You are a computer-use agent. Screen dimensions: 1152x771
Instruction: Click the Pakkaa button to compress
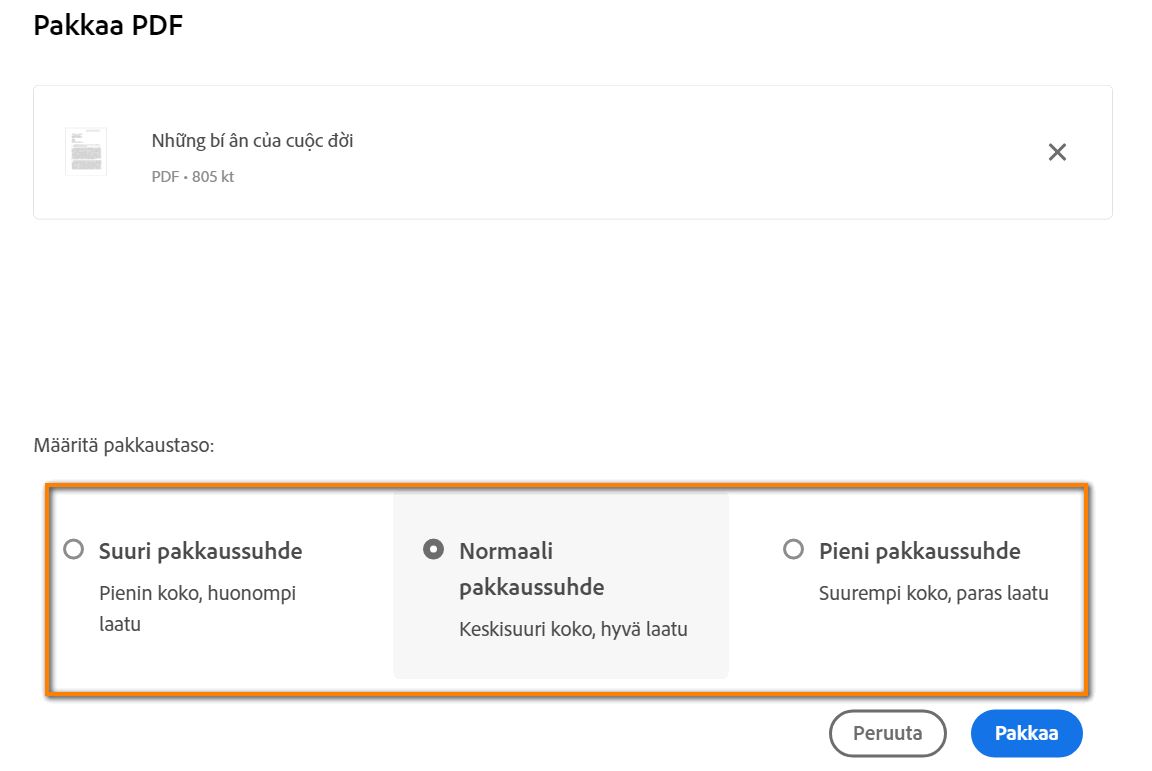pyautogui.click(x=1026, y=733)
